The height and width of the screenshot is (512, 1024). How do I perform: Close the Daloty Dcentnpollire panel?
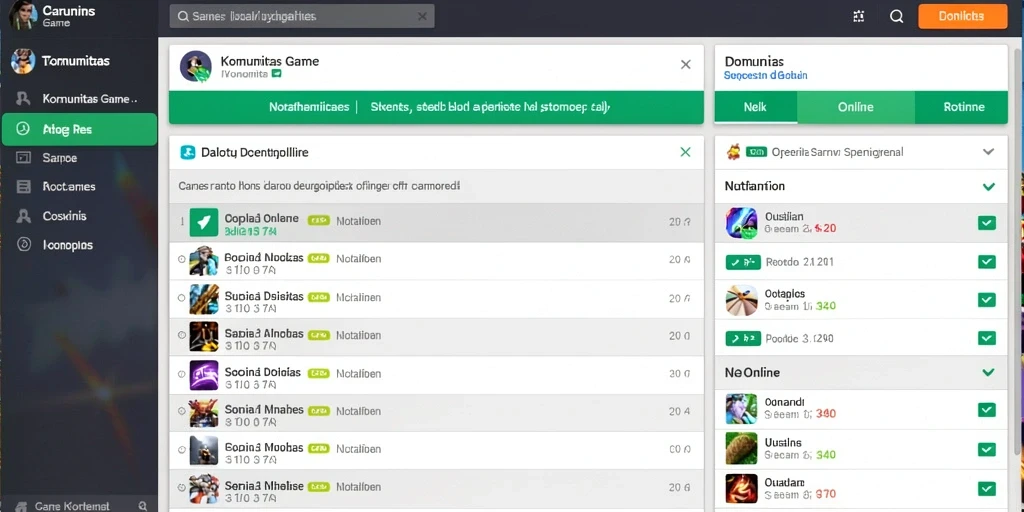685,152
